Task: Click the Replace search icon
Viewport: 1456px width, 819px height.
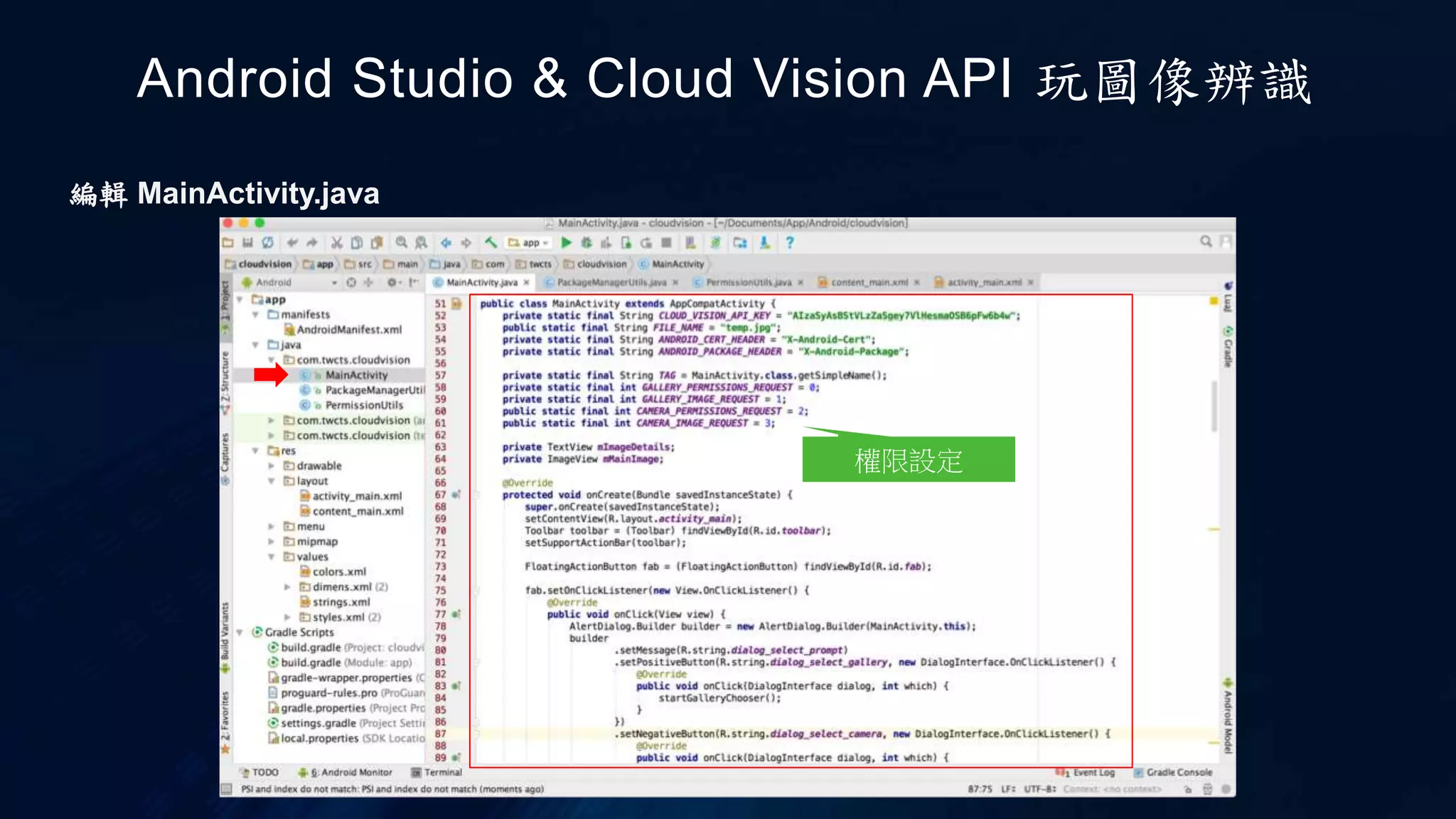Action: [x=422, y=242]
